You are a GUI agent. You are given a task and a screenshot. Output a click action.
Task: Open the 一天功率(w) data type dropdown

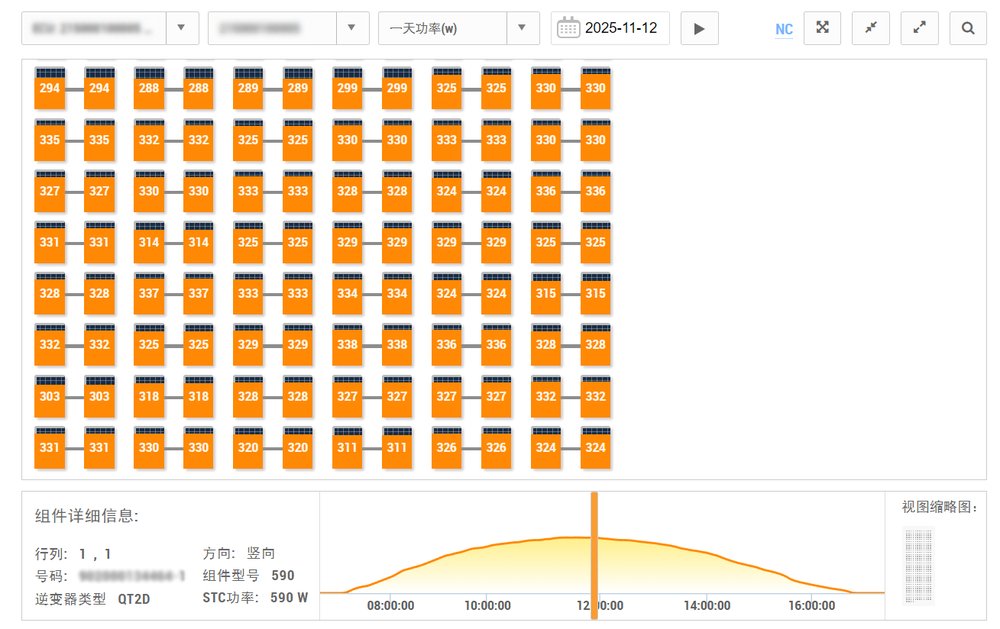click(521, 28)
